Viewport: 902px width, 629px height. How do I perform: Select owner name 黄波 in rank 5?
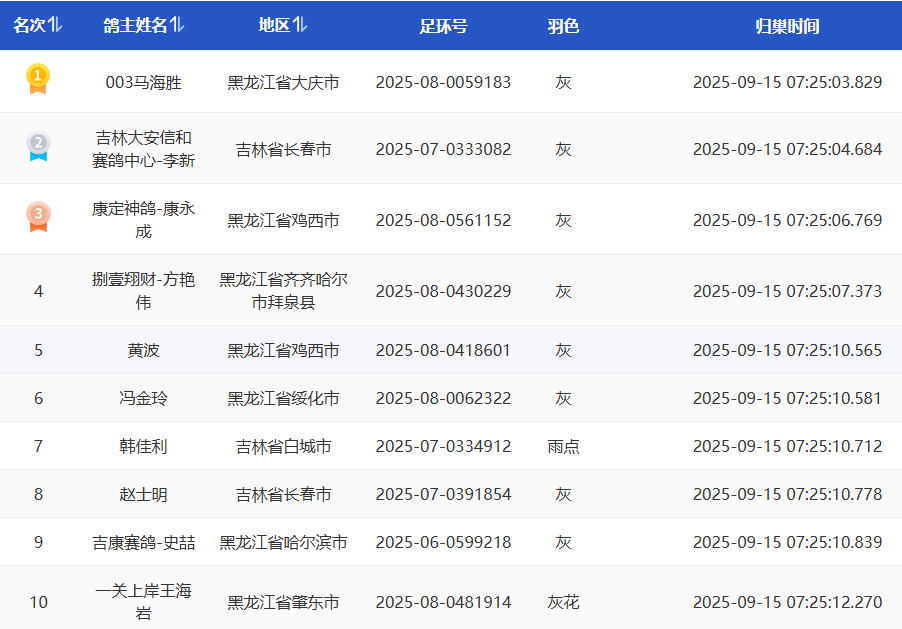[143, 350]
